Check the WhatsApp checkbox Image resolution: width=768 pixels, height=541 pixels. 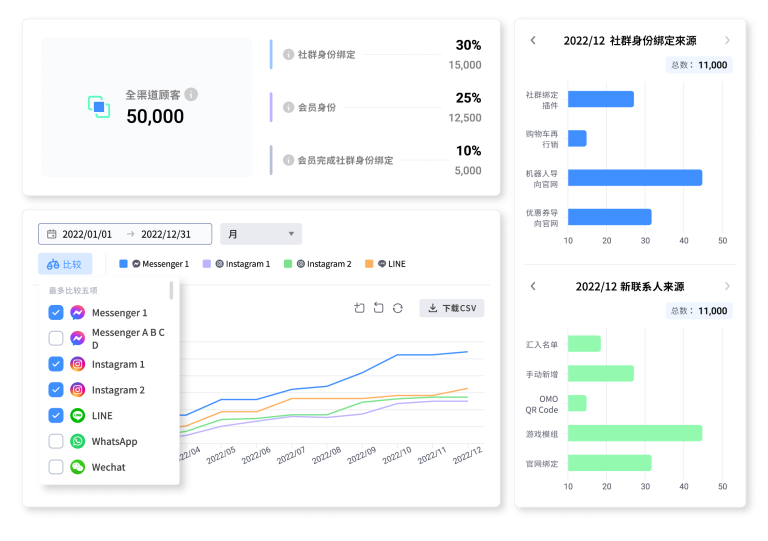[56, 441]
